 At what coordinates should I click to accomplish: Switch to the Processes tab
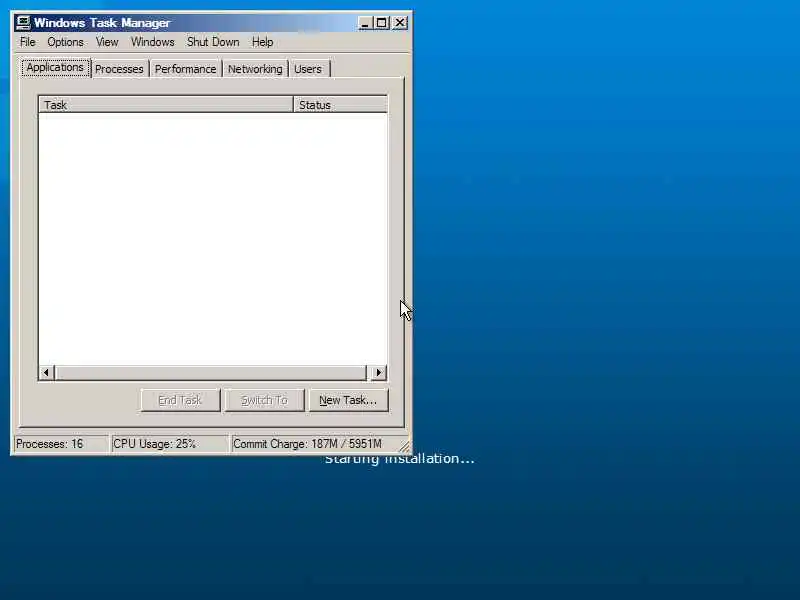(119, 69)
